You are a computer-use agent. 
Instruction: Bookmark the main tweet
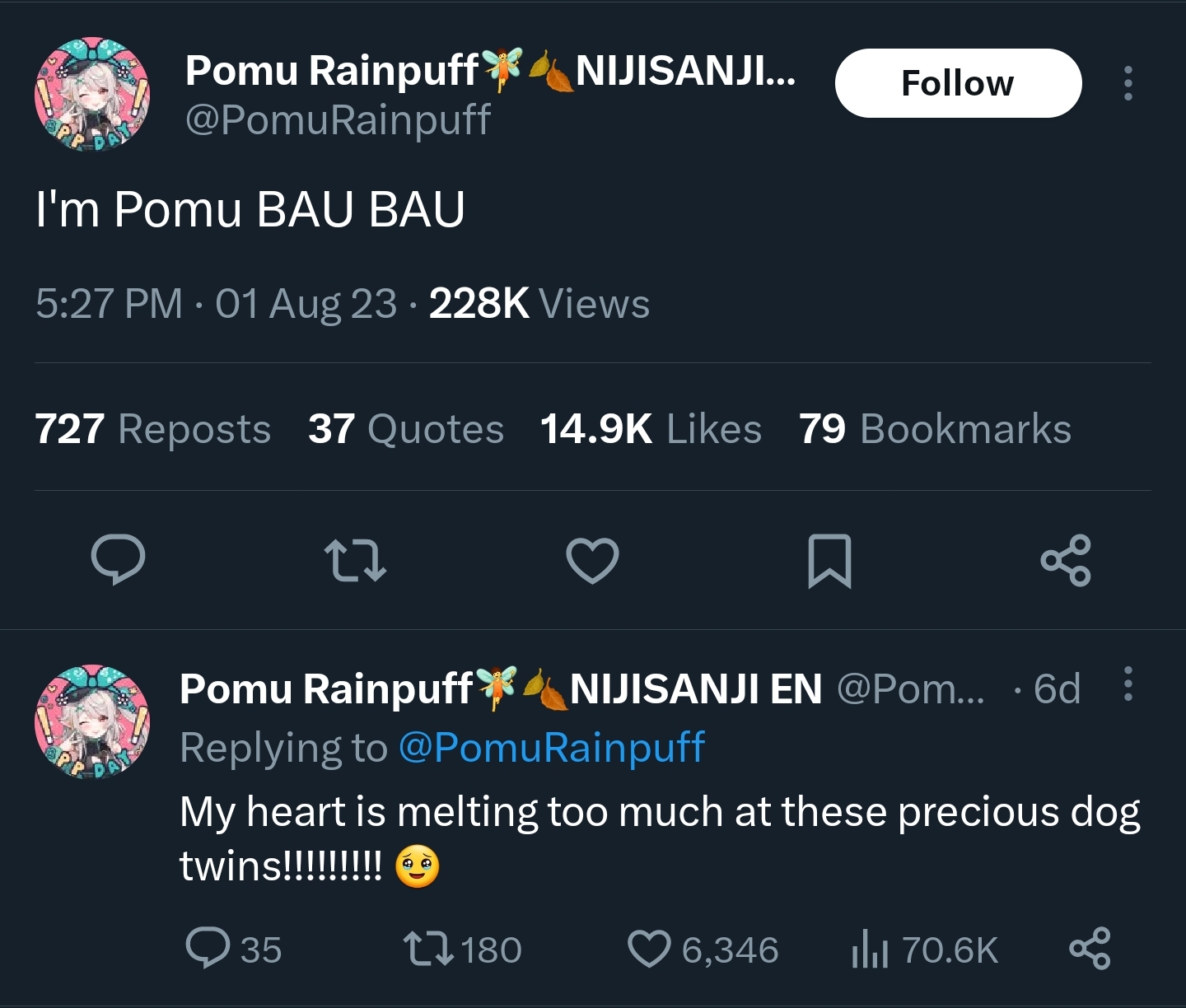[x=829, y=560]
